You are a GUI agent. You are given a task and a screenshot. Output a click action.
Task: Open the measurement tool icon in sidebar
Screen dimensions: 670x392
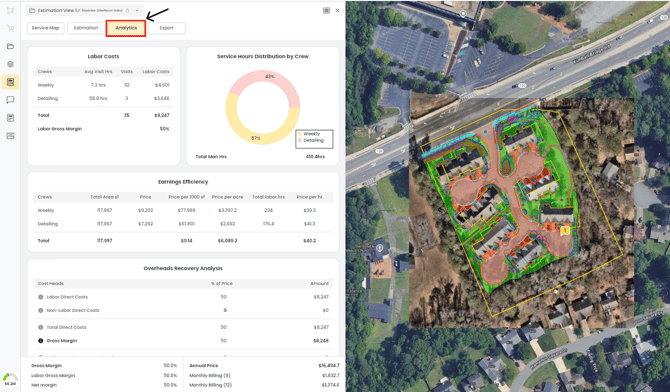[10, 11]
